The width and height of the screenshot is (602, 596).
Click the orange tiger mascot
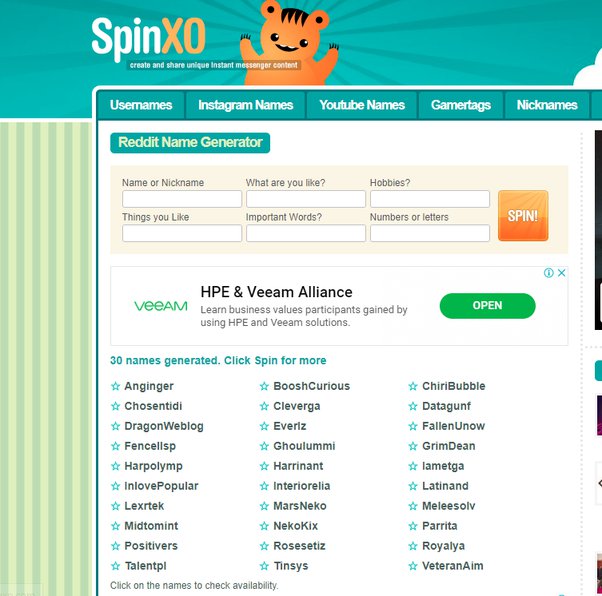(x=289, y=42)
